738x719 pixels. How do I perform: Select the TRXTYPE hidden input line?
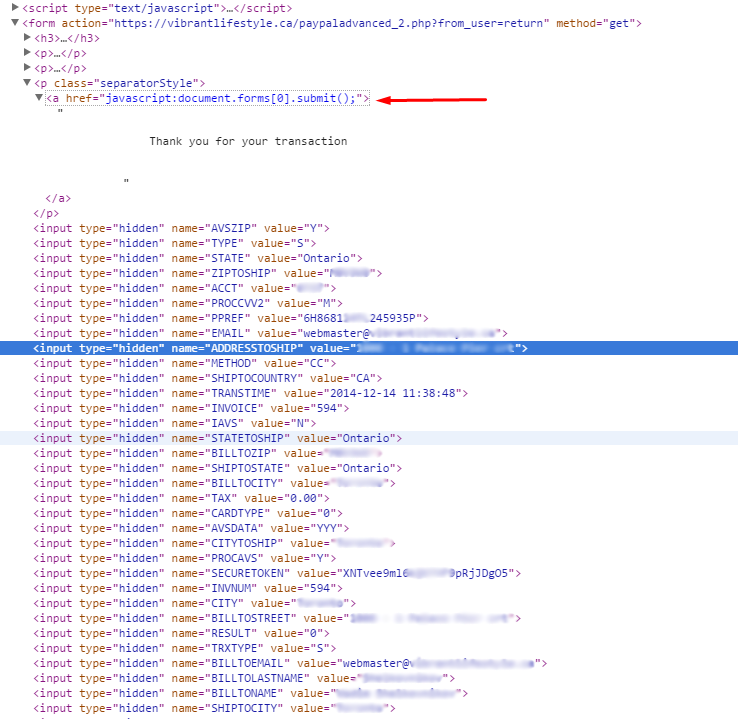(184, 649)
